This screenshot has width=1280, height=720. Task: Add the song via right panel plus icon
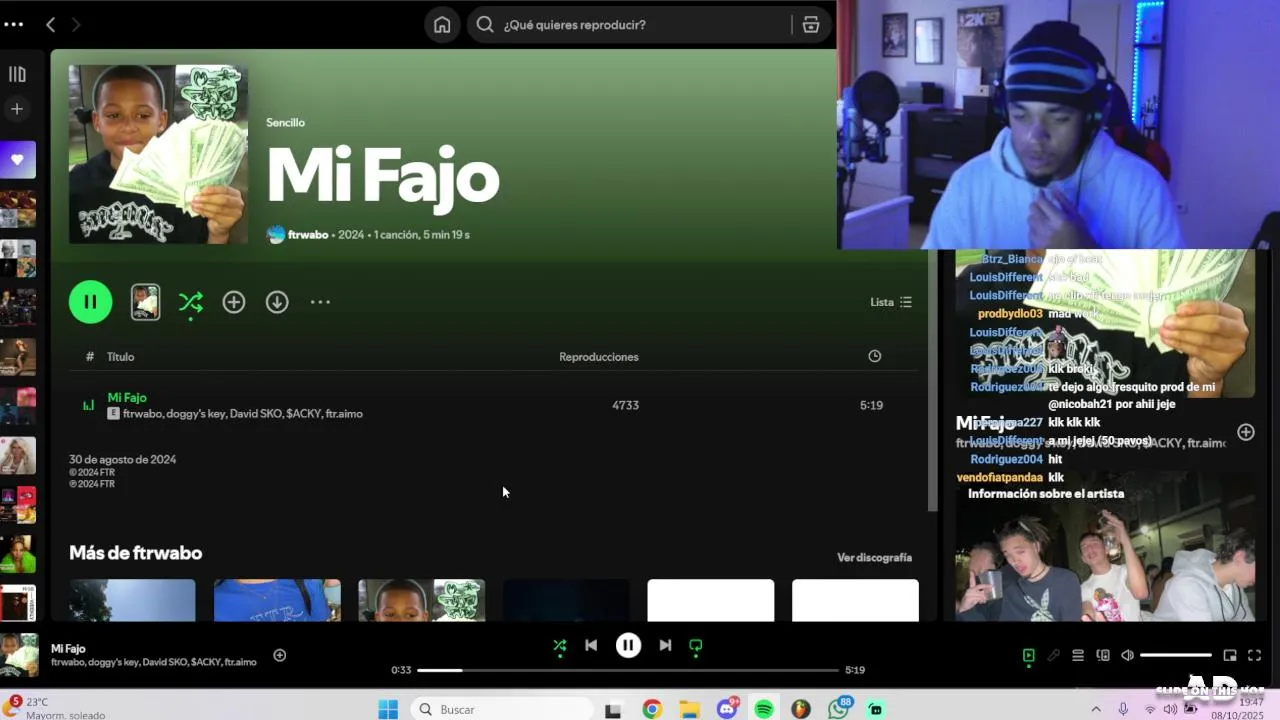point(1246,432)
